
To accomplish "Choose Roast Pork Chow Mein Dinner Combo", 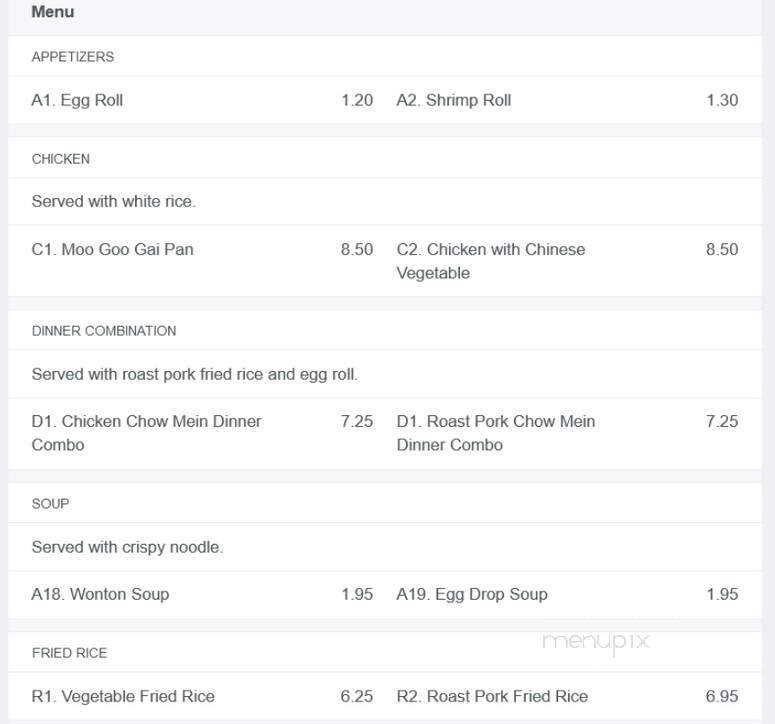I will point(496,433).
